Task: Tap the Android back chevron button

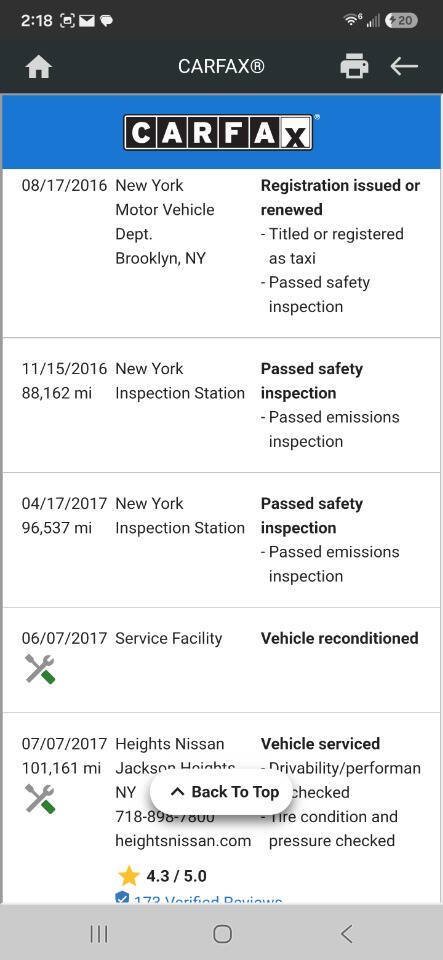Action: click(346, 934)
